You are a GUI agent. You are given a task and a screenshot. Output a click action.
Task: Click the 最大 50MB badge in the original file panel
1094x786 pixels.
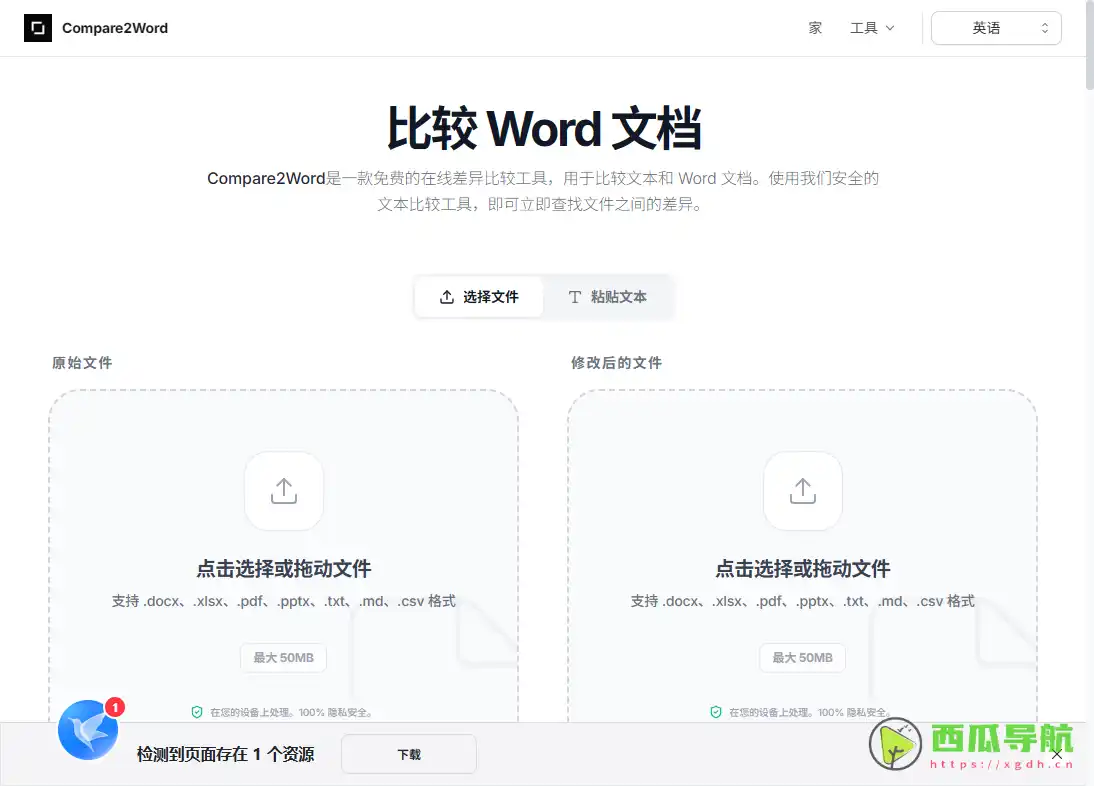[x=283, y=657]
